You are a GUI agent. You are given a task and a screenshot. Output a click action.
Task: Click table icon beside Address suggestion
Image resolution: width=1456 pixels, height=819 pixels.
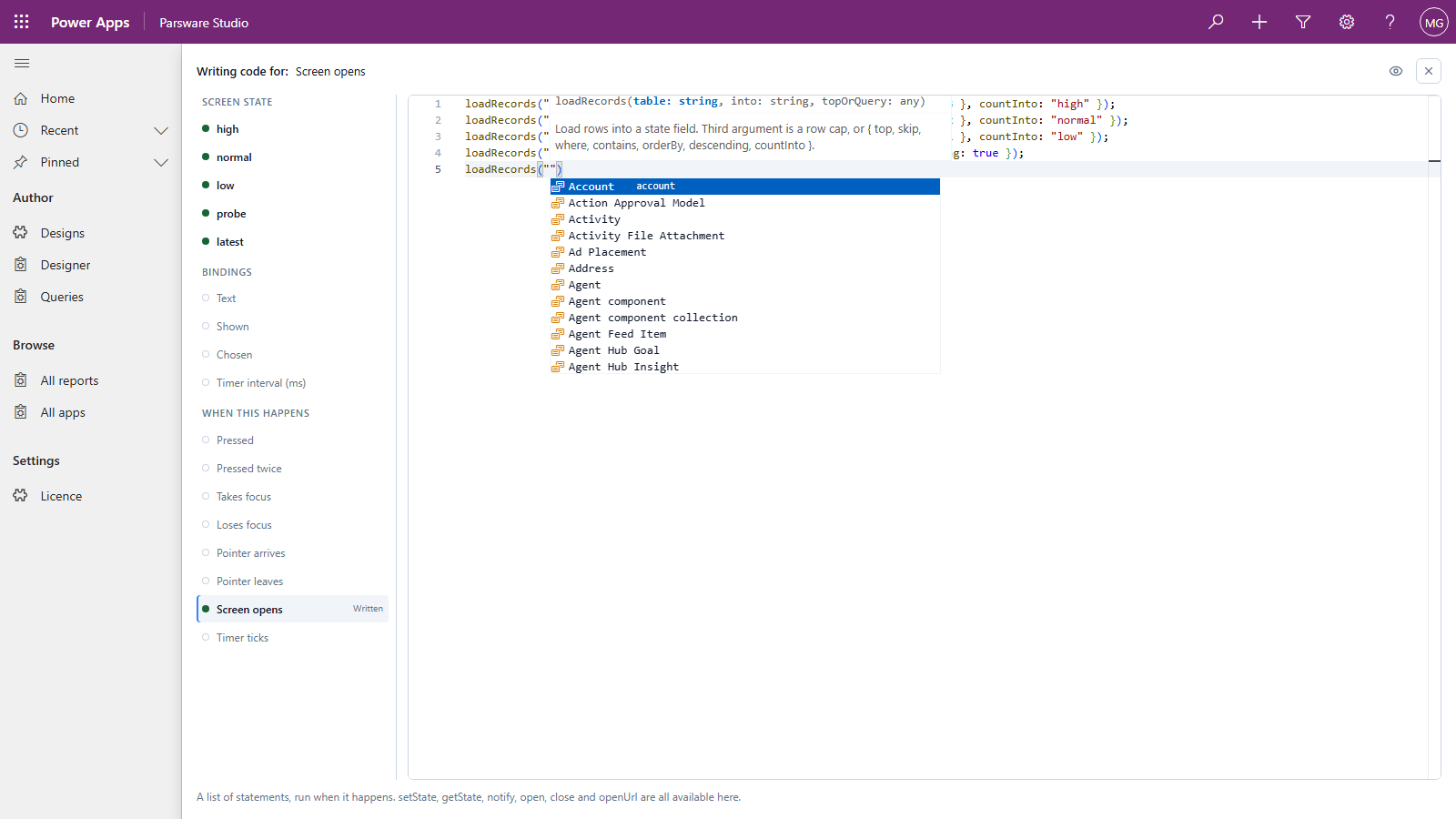point(558,268)
